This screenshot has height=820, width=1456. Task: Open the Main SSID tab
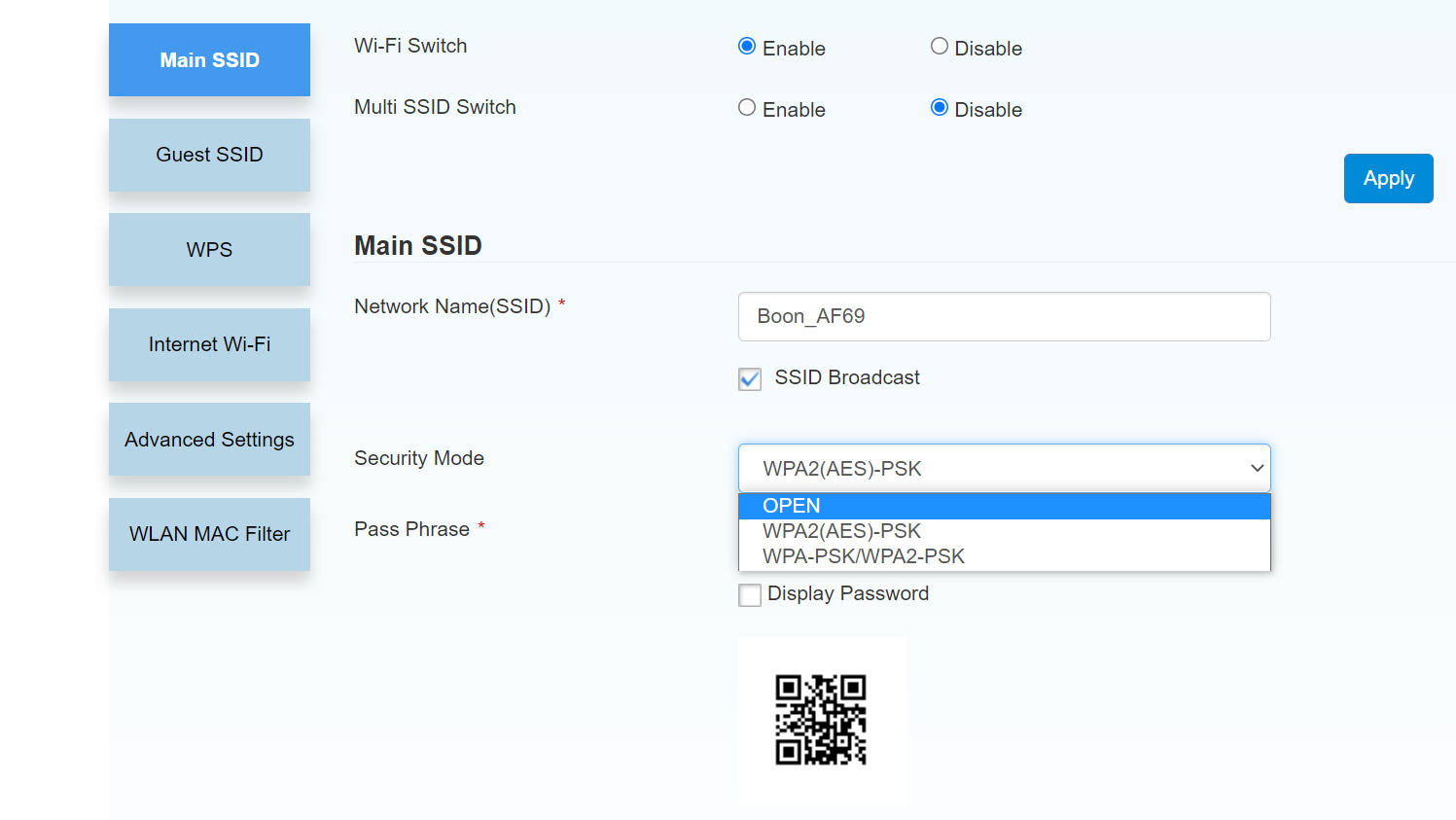pos(209,60)
